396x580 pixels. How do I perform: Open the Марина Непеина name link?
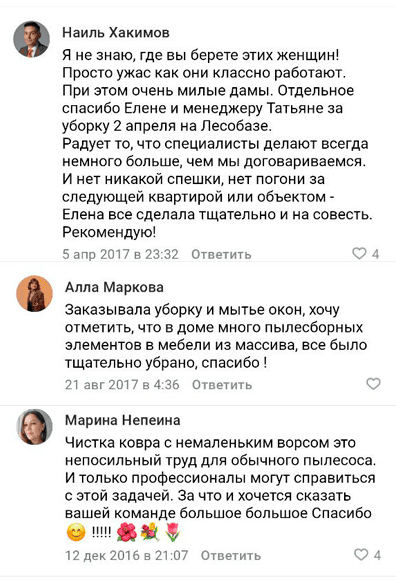pyautogui.click(x=123, y=420)
